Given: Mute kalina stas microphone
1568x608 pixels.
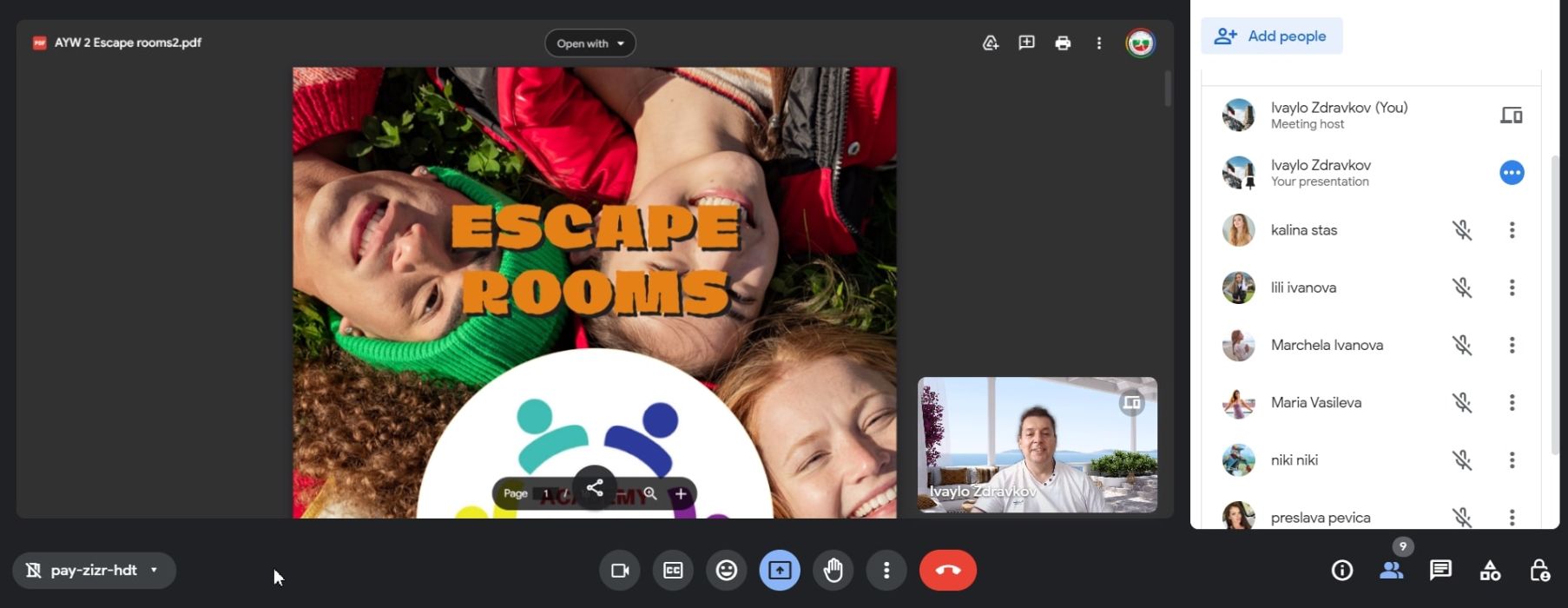Looking at the screenshot, I should pos(1462,230).
